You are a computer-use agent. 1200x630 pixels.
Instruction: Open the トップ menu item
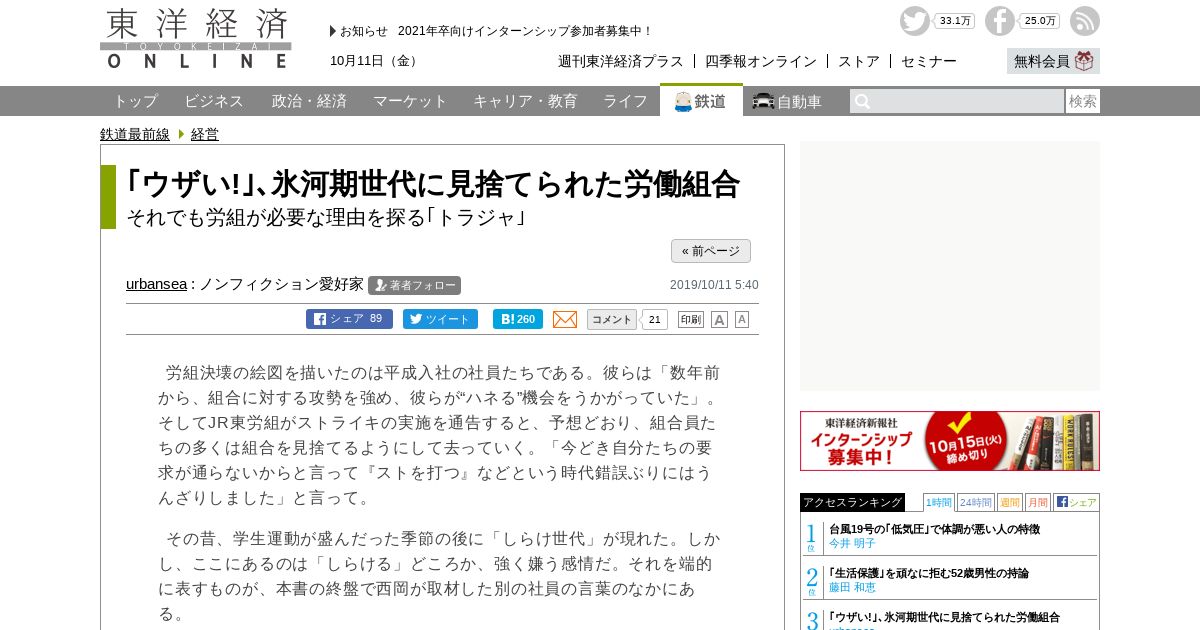pyautogui.click(x=135, y=101)
